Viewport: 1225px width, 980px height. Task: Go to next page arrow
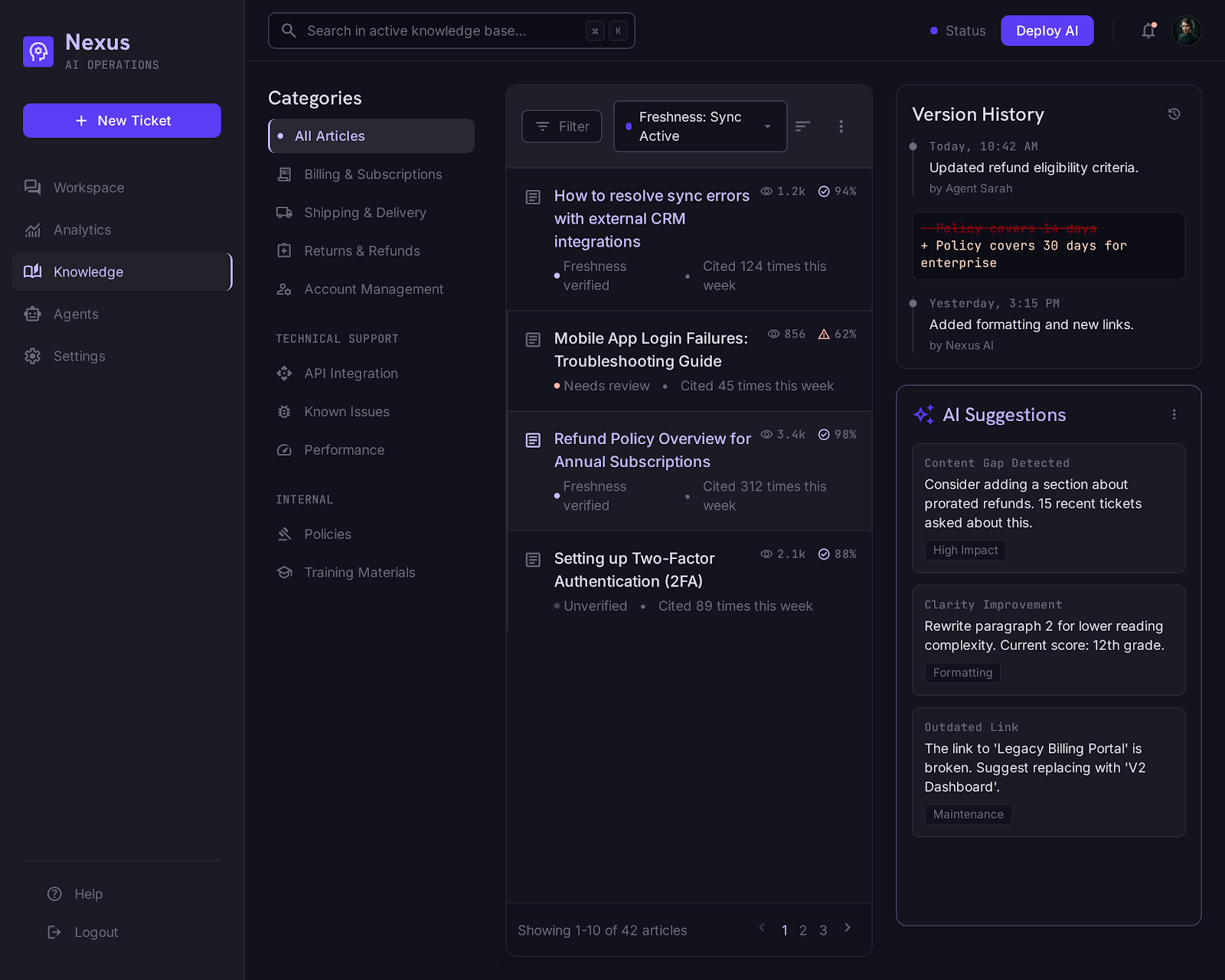click(x=848, y=928)
